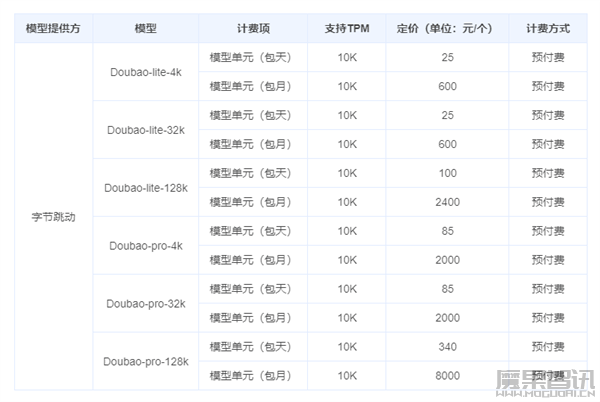Screen dimensions: 600x402
Task: Click the price 8000 cell
Action: pos(447,376)
